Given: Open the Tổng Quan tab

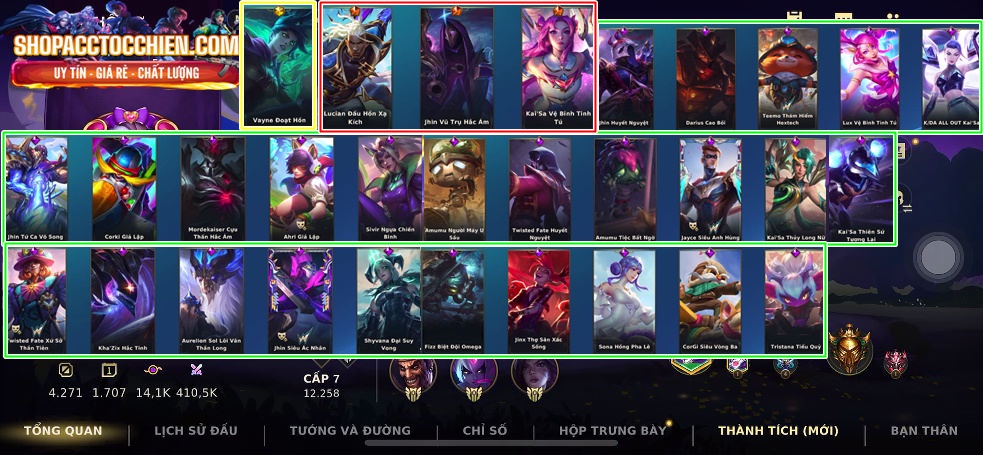Looking at the screenshot, I should click(63, 431).
